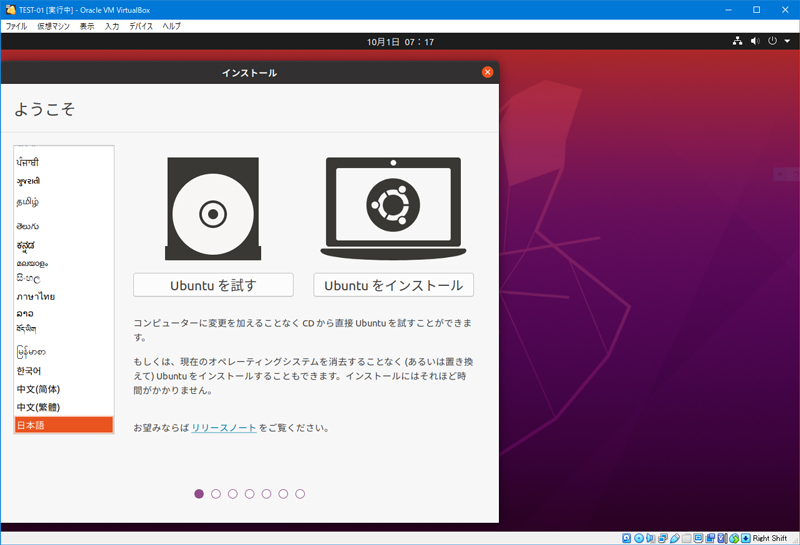Open the デバイス menu
The height and width of the screenshot is (545, 800).
point(141,26)
